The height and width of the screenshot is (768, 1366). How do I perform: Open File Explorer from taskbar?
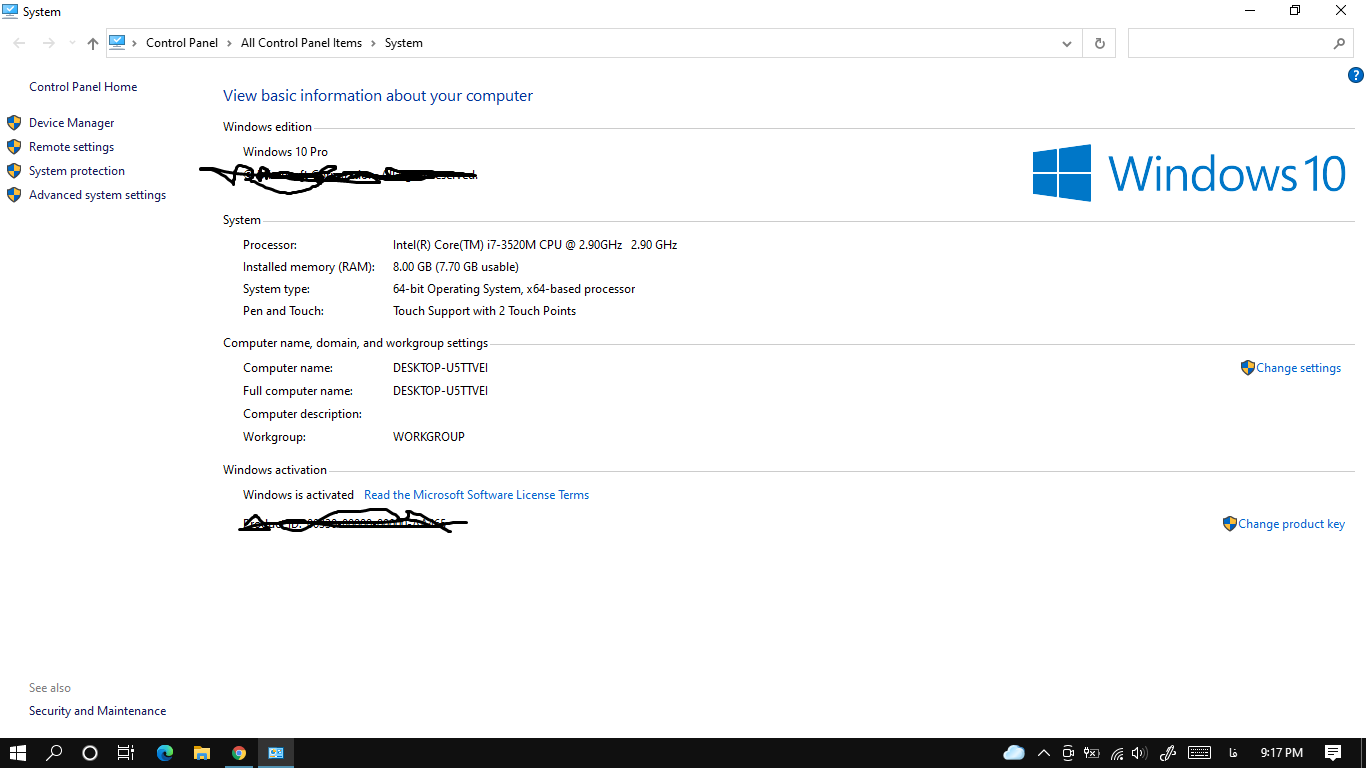tap(202, 753)
